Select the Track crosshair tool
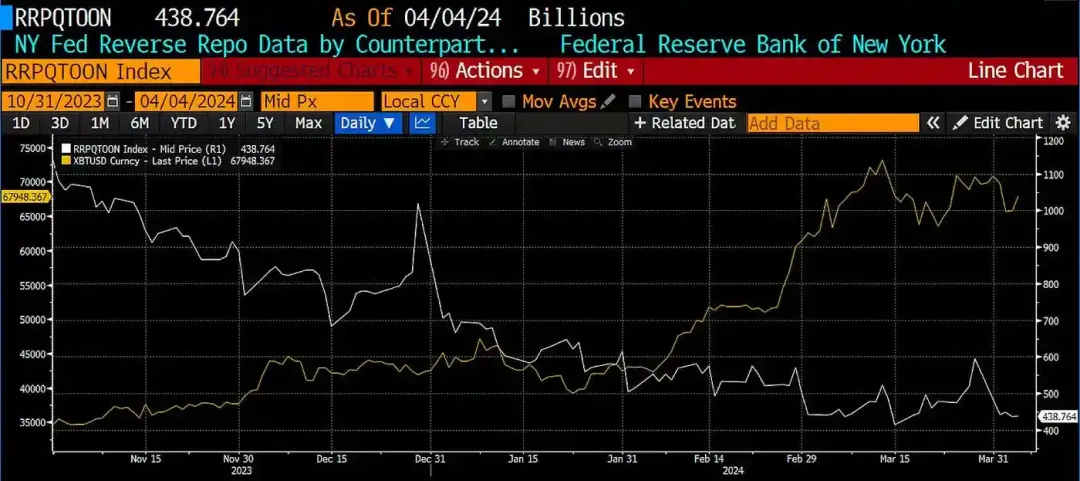Viewport: 1080px width, 481px height. point(459,142)
